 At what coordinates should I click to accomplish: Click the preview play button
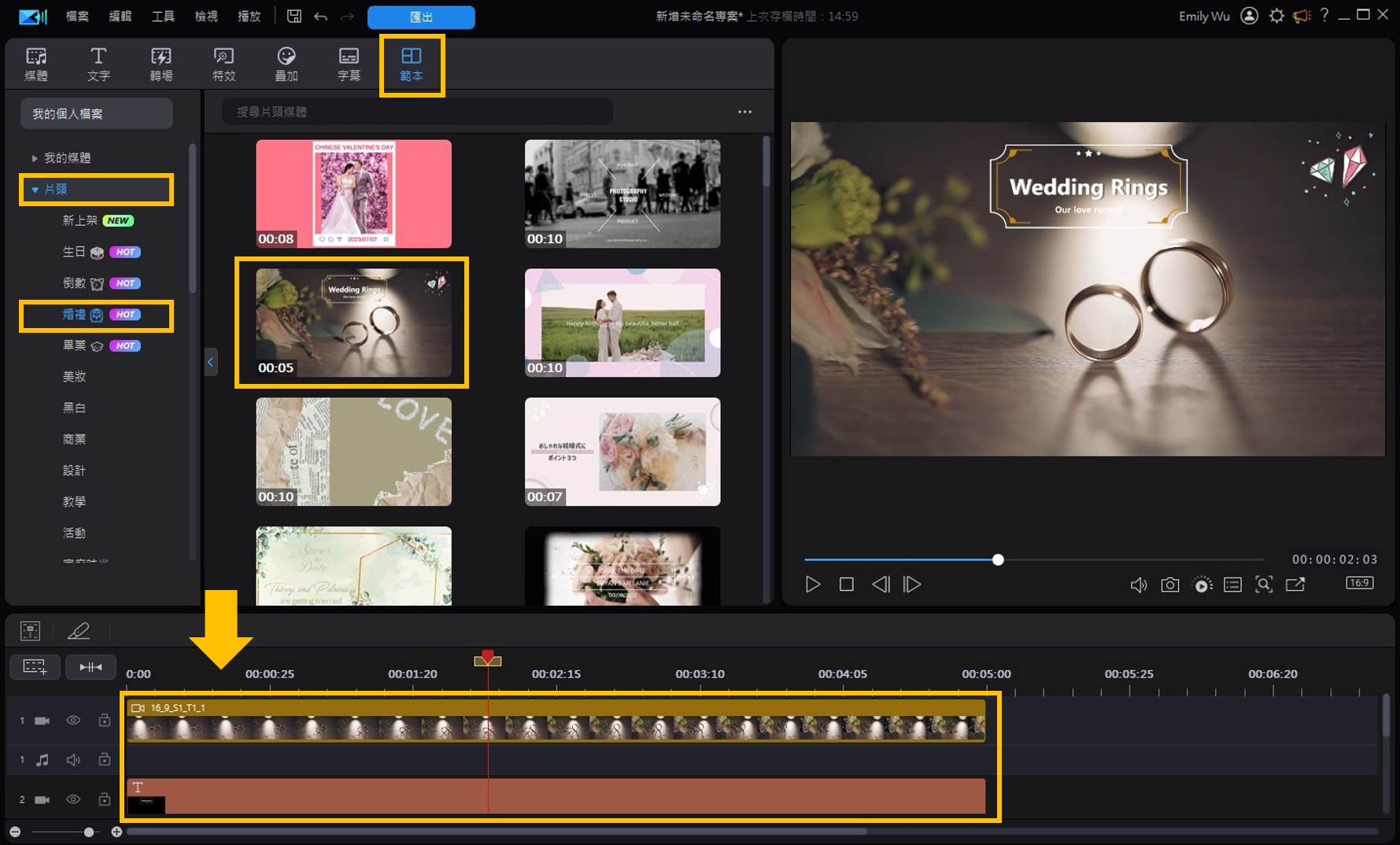tap(813, 585)
